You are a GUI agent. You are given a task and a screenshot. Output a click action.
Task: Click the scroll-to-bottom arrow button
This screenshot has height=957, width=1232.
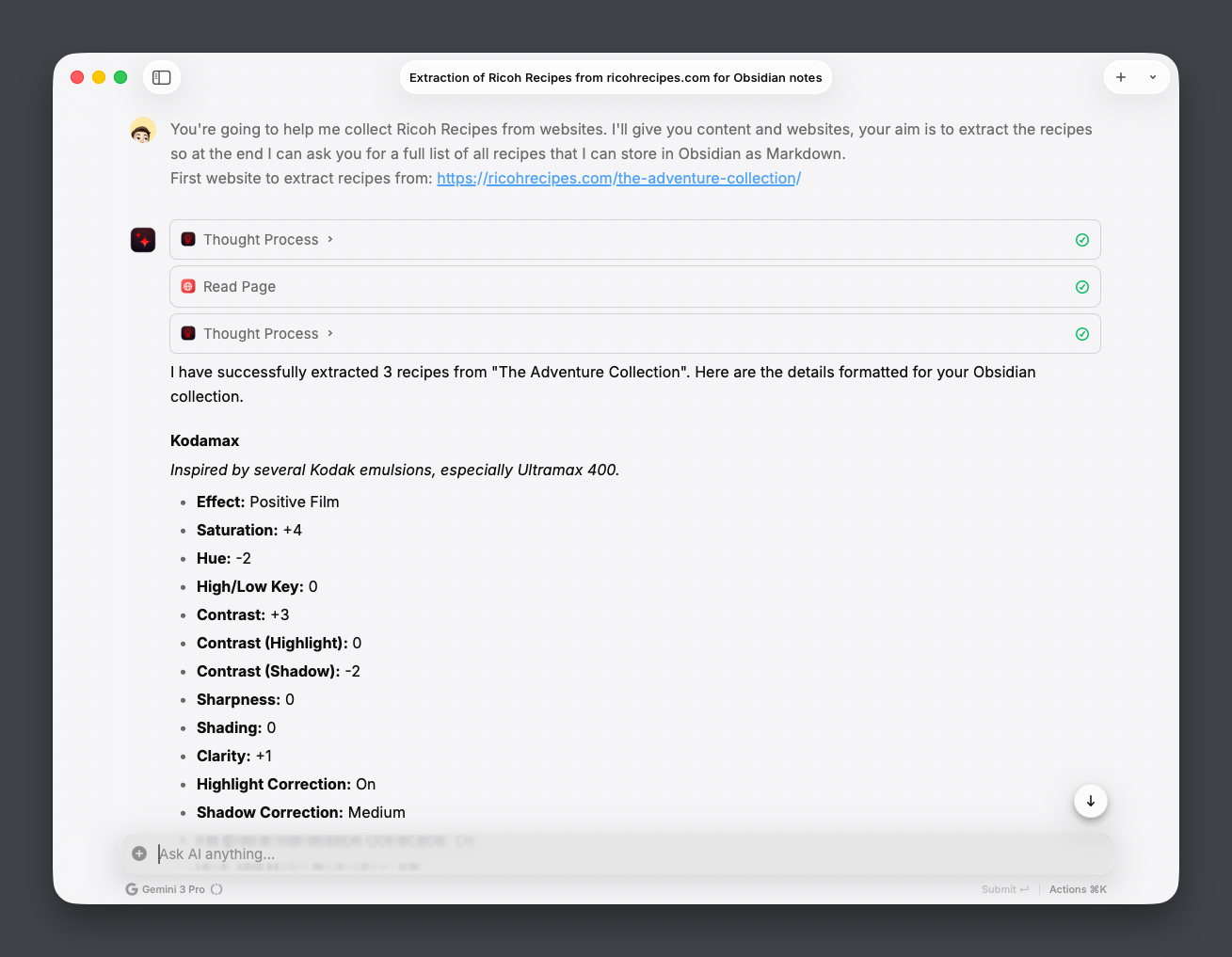point(1091,802)
